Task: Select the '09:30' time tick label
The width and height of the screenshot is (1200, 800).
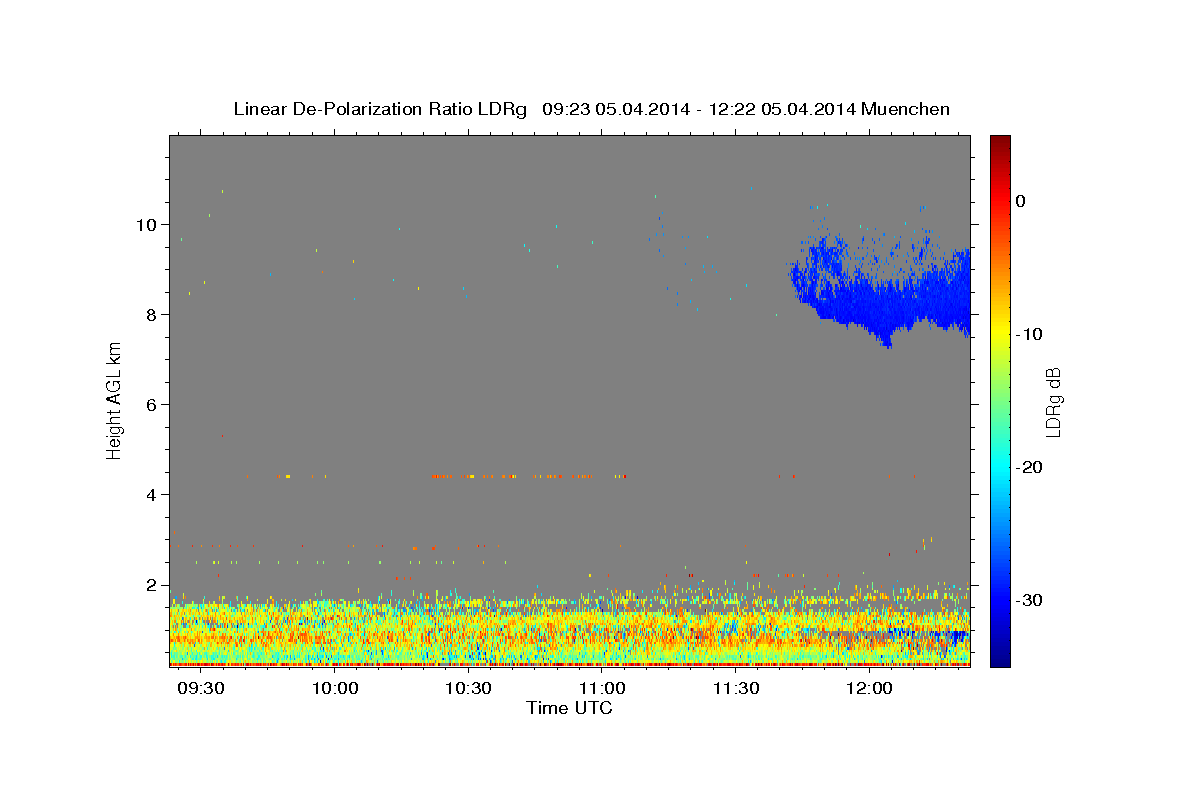Action: point(201,689)
